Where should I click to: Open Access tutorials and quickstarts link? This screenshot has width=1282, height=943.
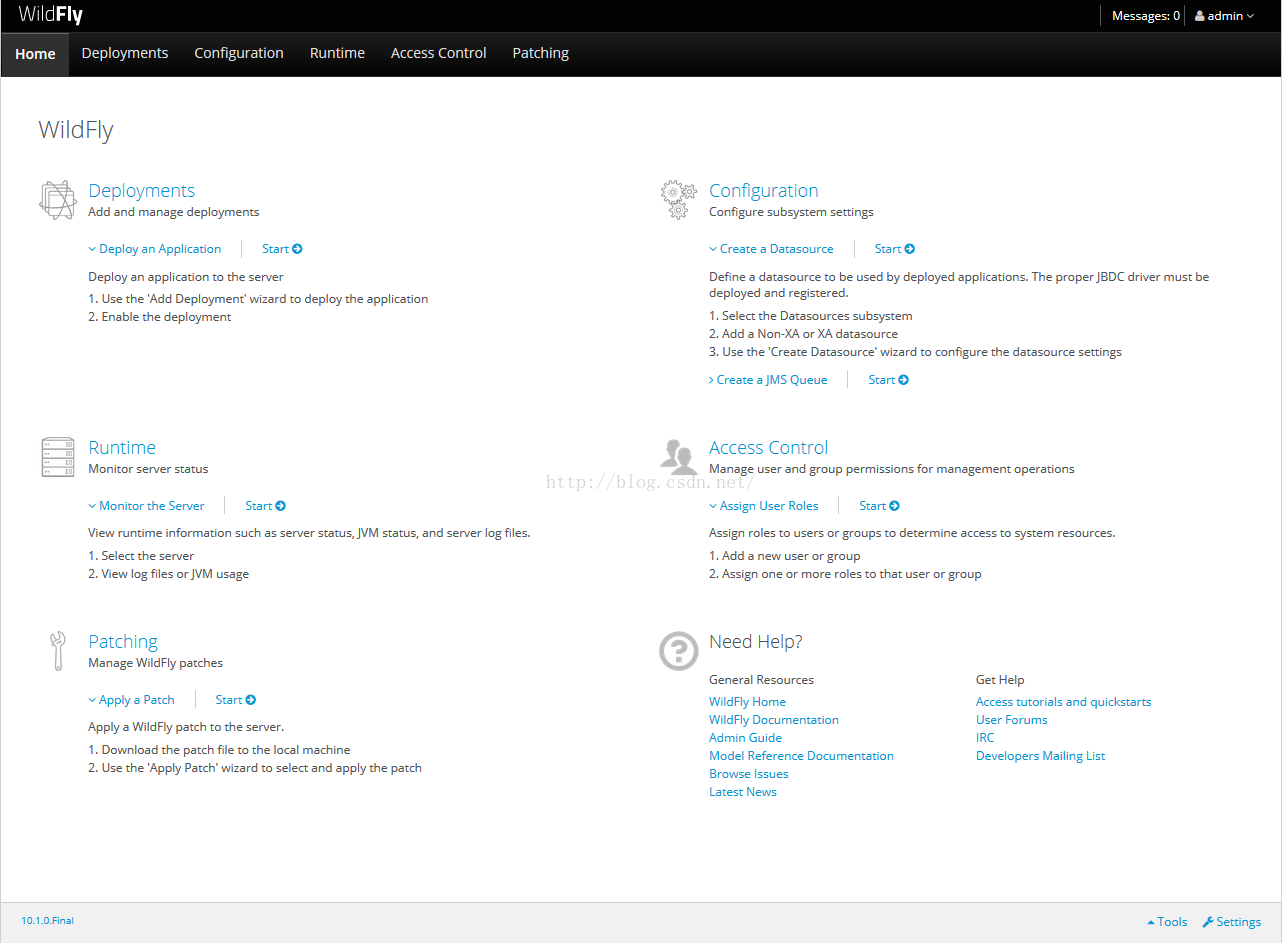click(1064, 702)
